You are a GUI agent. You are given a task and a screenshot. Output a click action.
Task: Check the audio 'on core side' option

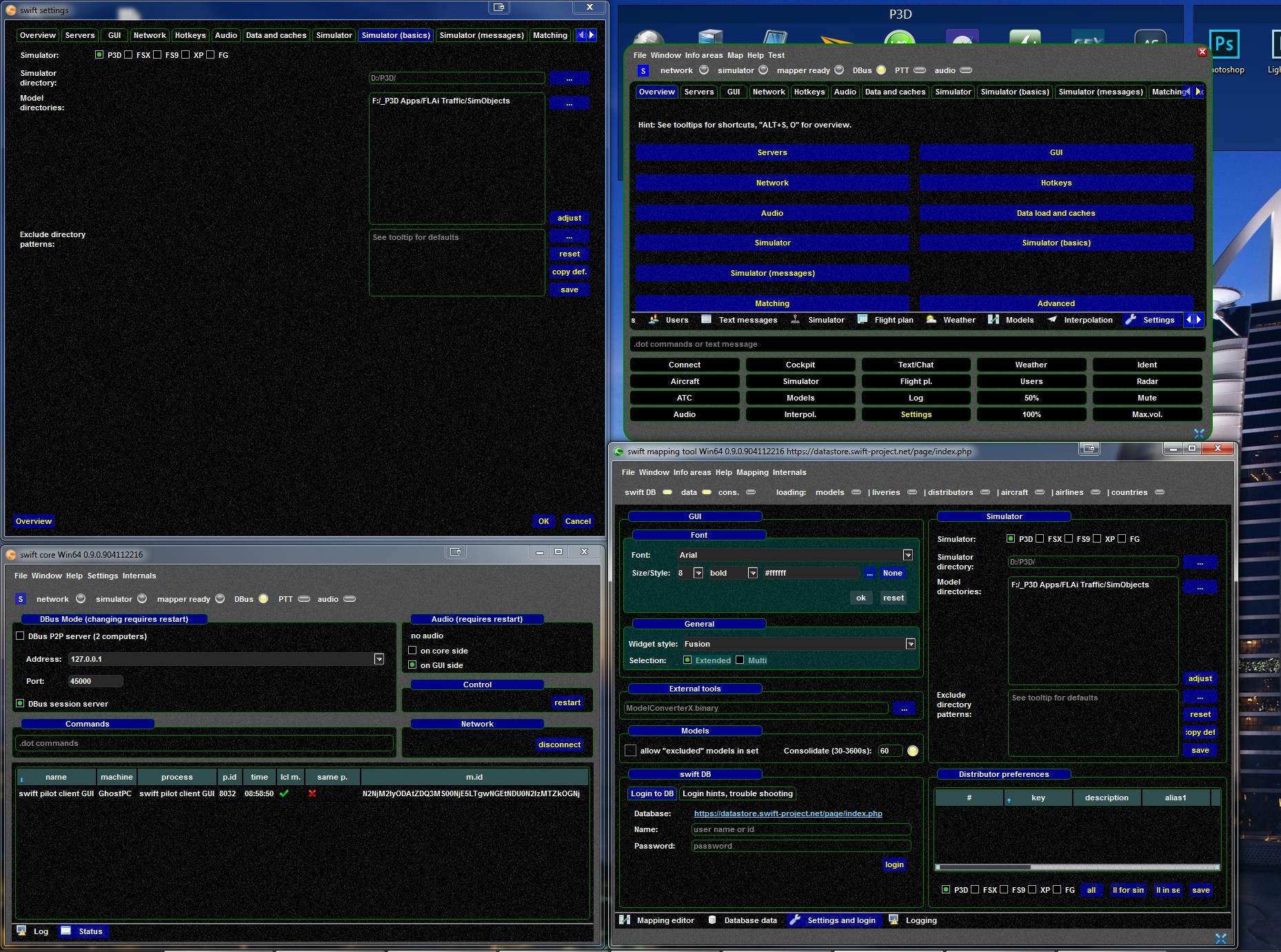click(412, 651)
